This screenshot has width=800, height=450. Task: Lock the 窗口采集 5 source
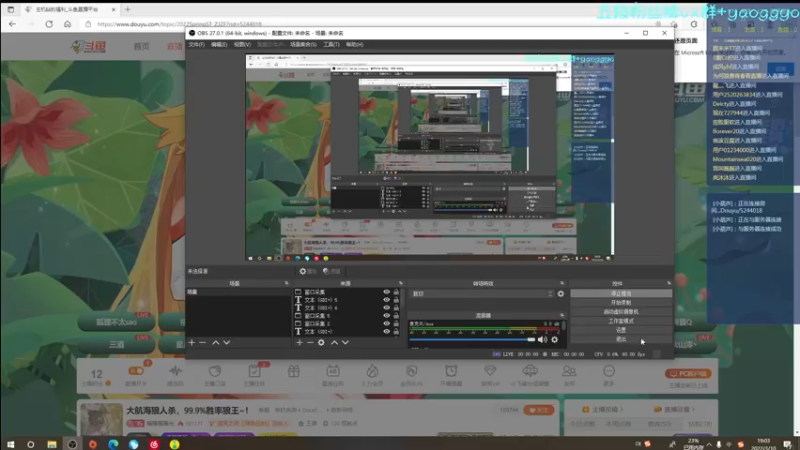[396, 316]
